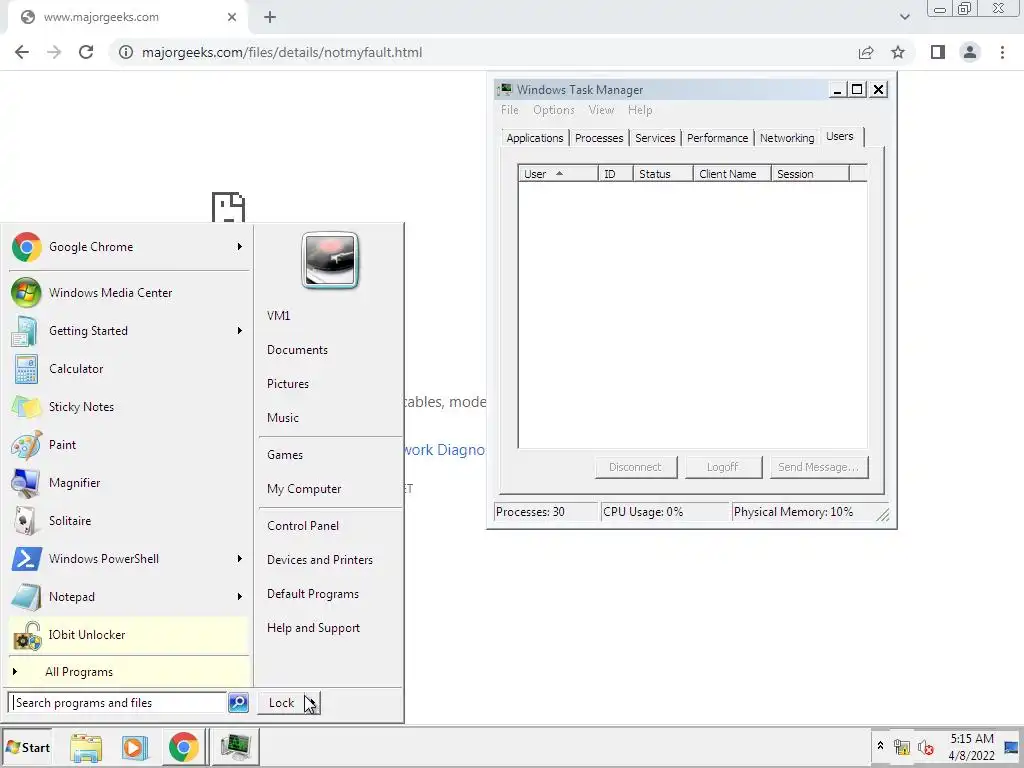
Task: Expand Windows PowerShell submenu arrow
Action: (x=240, y=558)
